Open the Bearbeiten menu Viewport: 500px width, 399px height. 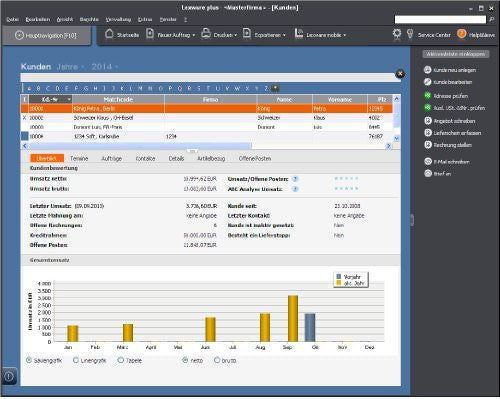[x=38, y=20]
